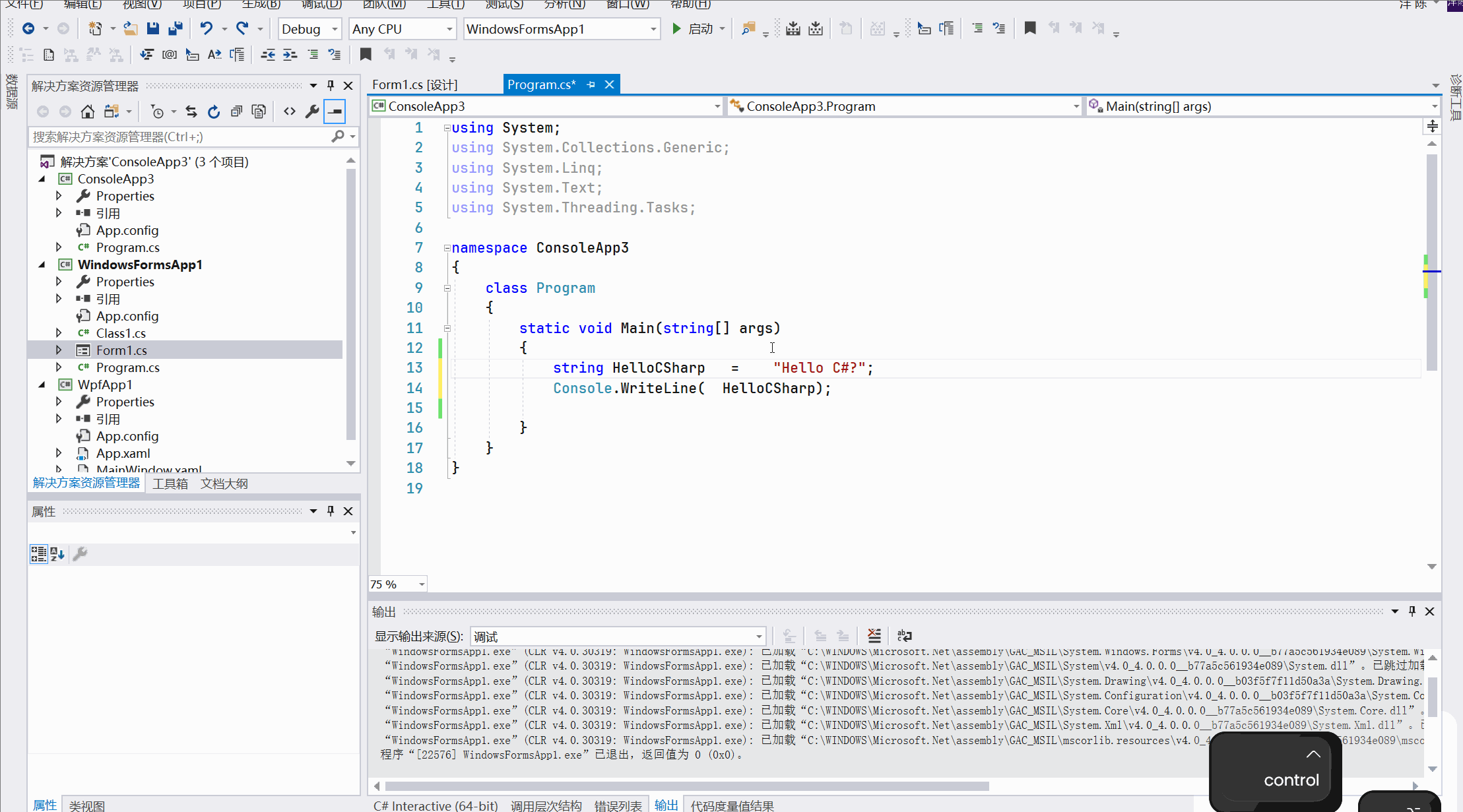This screenshot has height=812, width=1463.
Task: Refresh the Solution Explorer tree
Action: [x=213, y=111]
